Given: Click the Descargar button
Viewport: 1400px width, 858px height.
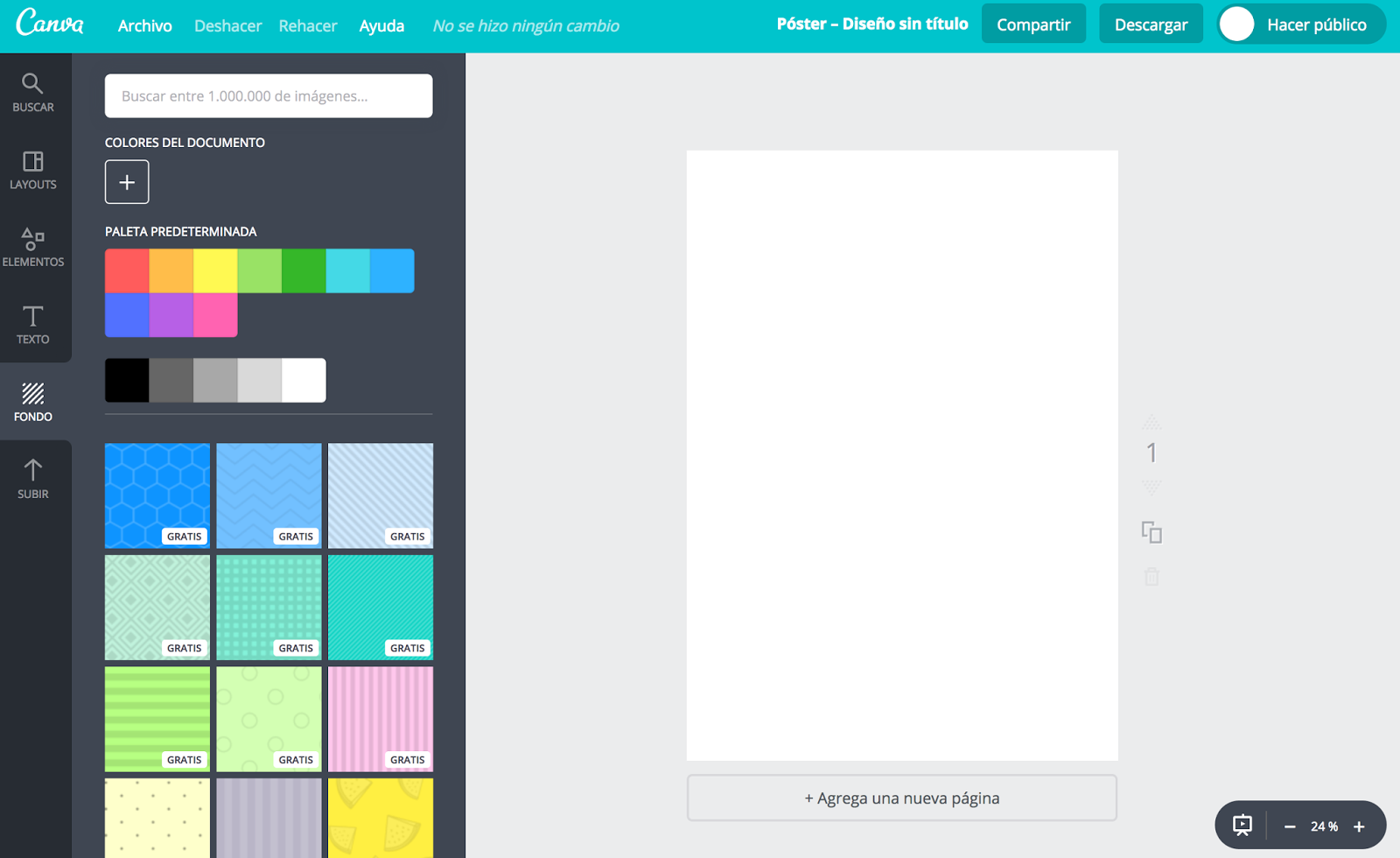Looking at the screenshot, I should (x=1151, y=24).
